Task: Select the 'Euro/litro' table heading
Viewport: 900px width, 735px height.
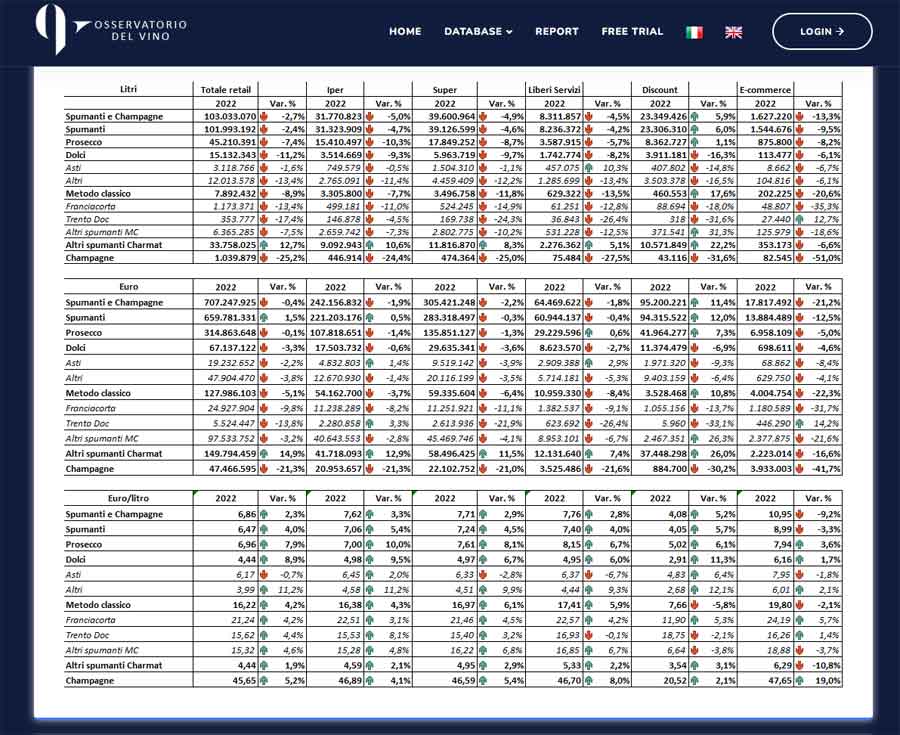Action: pos(129,498)
